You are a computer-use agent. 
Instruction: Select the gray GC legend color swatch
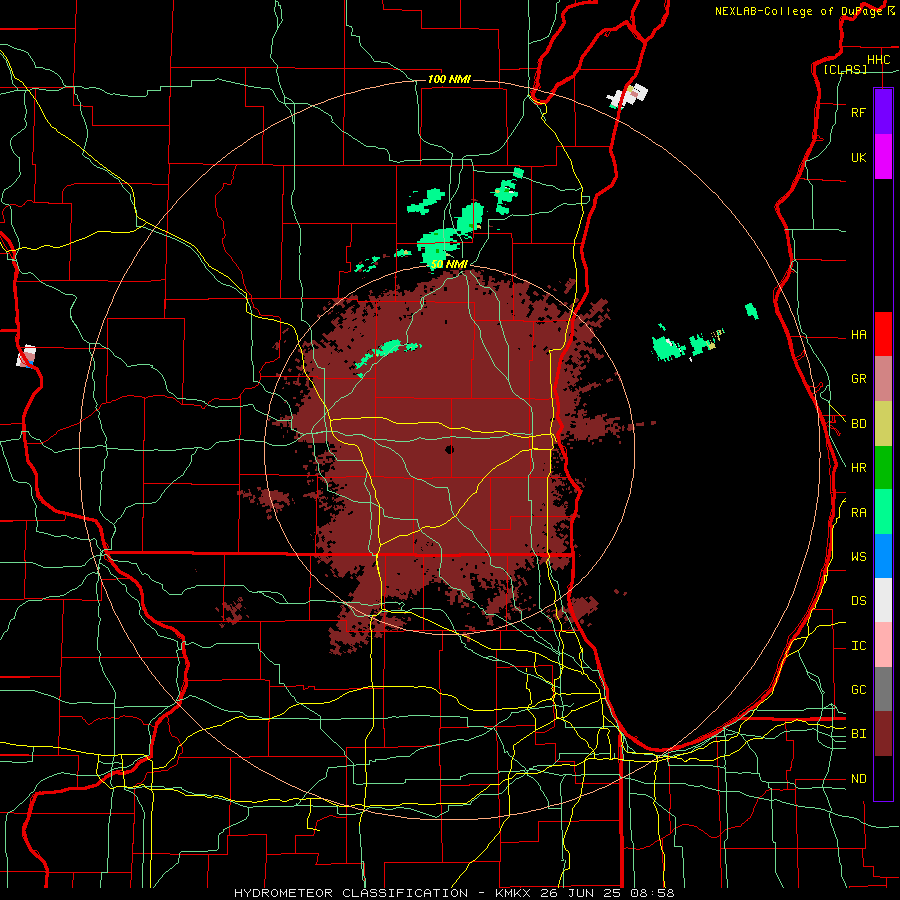(883, 689)
